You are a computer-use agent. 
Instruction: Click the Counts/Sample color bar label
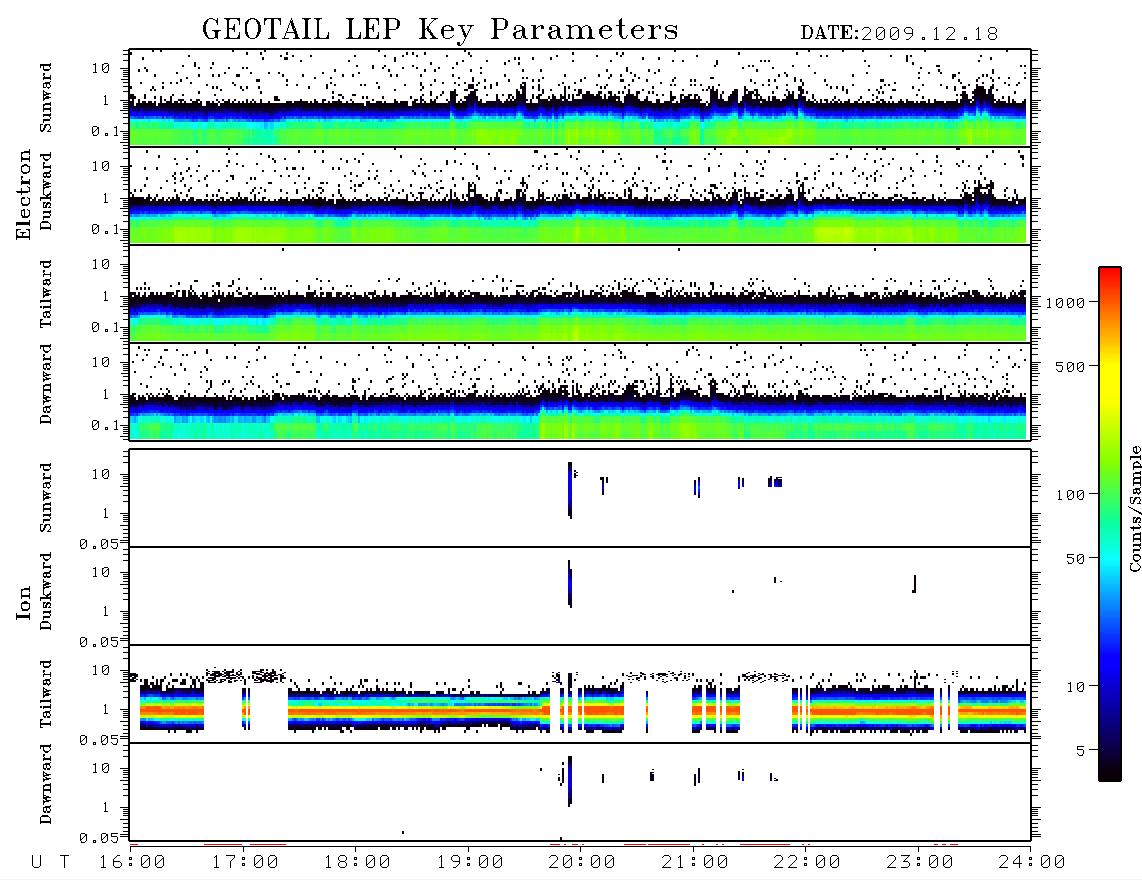[x=1134, y=508]
